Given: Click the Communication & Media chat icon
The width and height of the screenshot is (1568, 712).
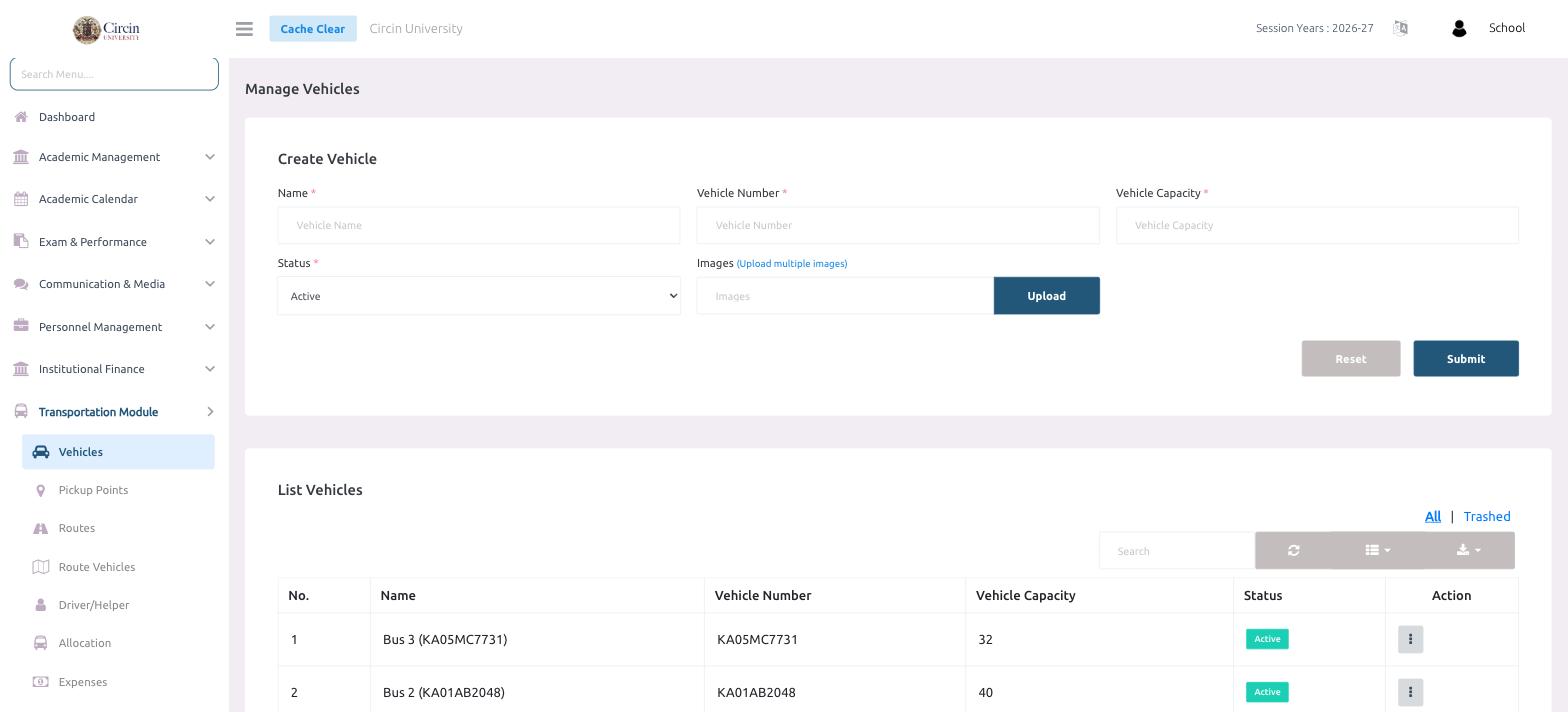Looking at the screenshot, I should point(21,284).
